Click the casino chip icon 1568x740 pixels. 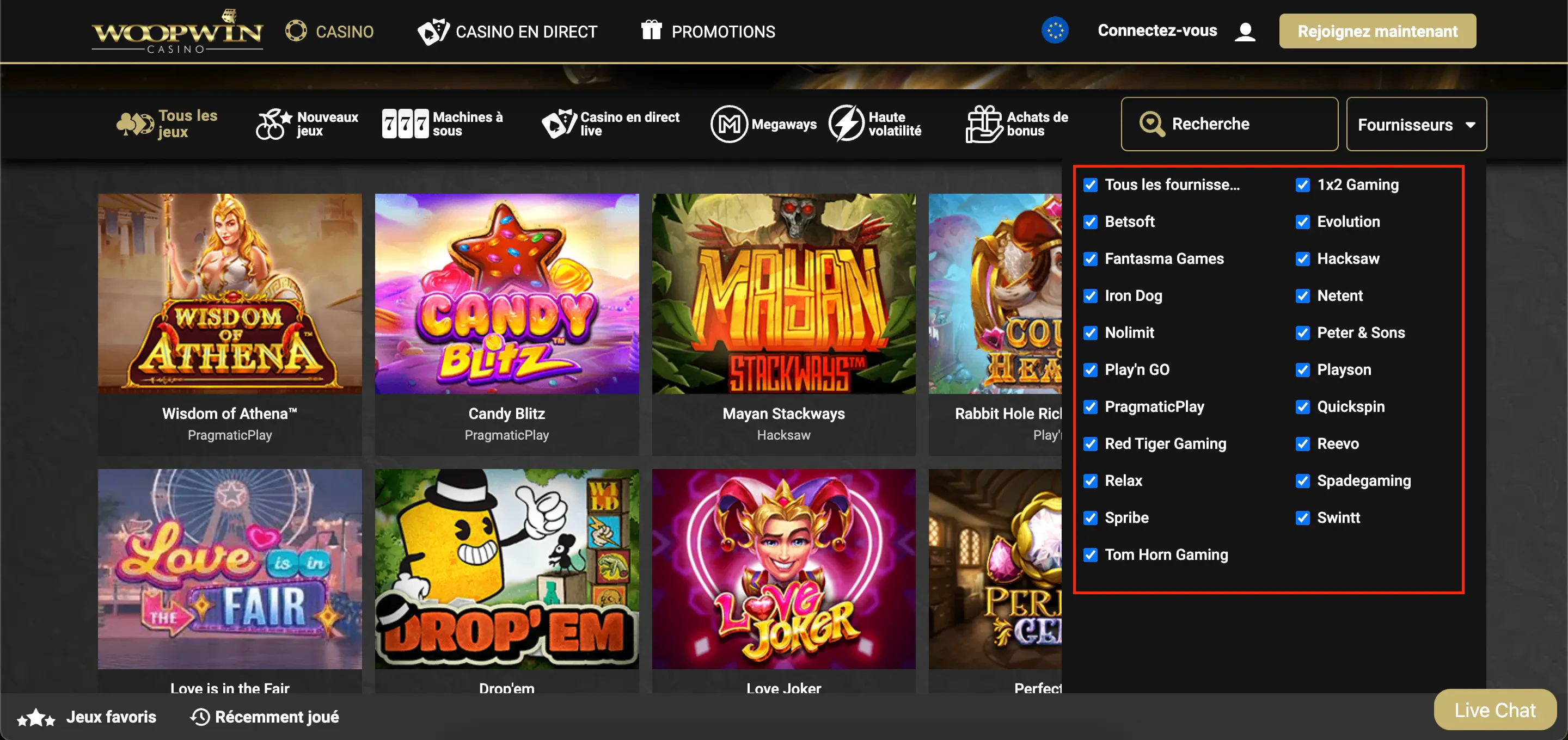tap(296, 31)
